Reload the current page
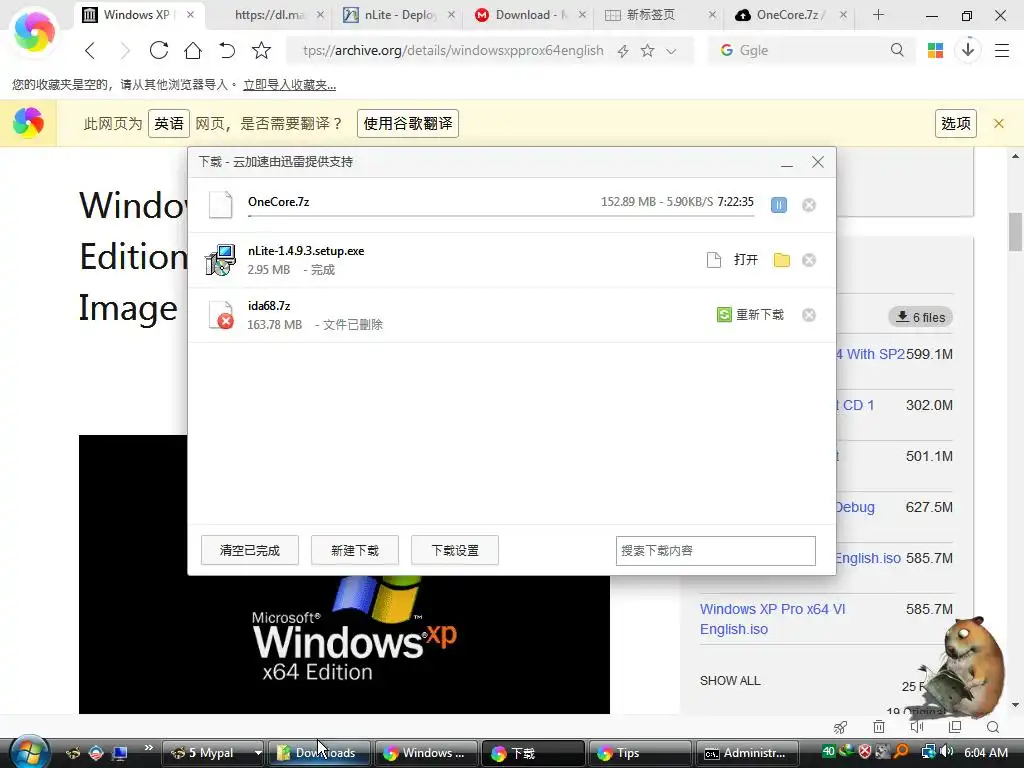 tap(159, 50)
